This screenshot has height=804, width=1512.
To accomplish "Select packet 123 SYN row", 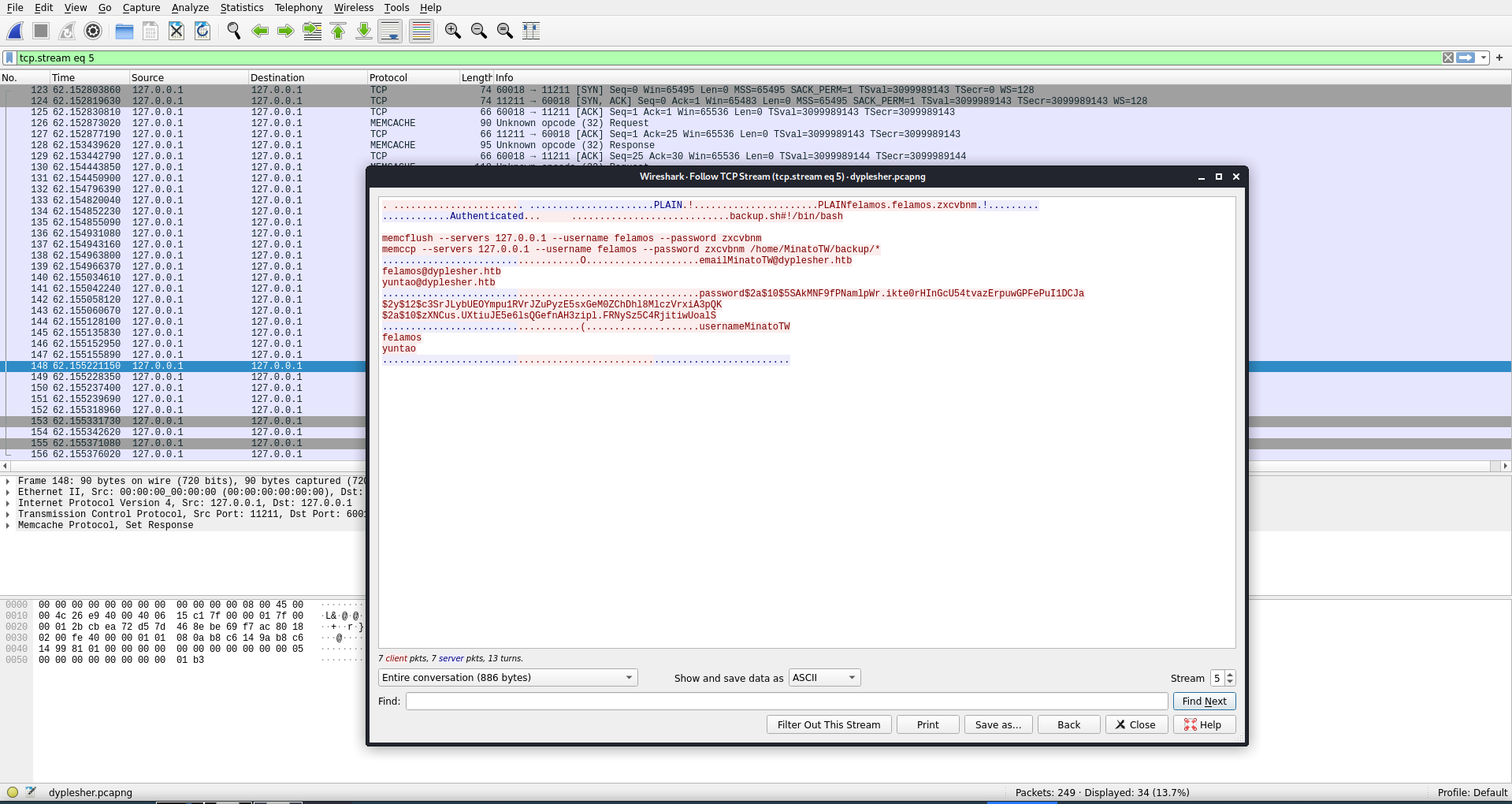I will coord(756,90).
